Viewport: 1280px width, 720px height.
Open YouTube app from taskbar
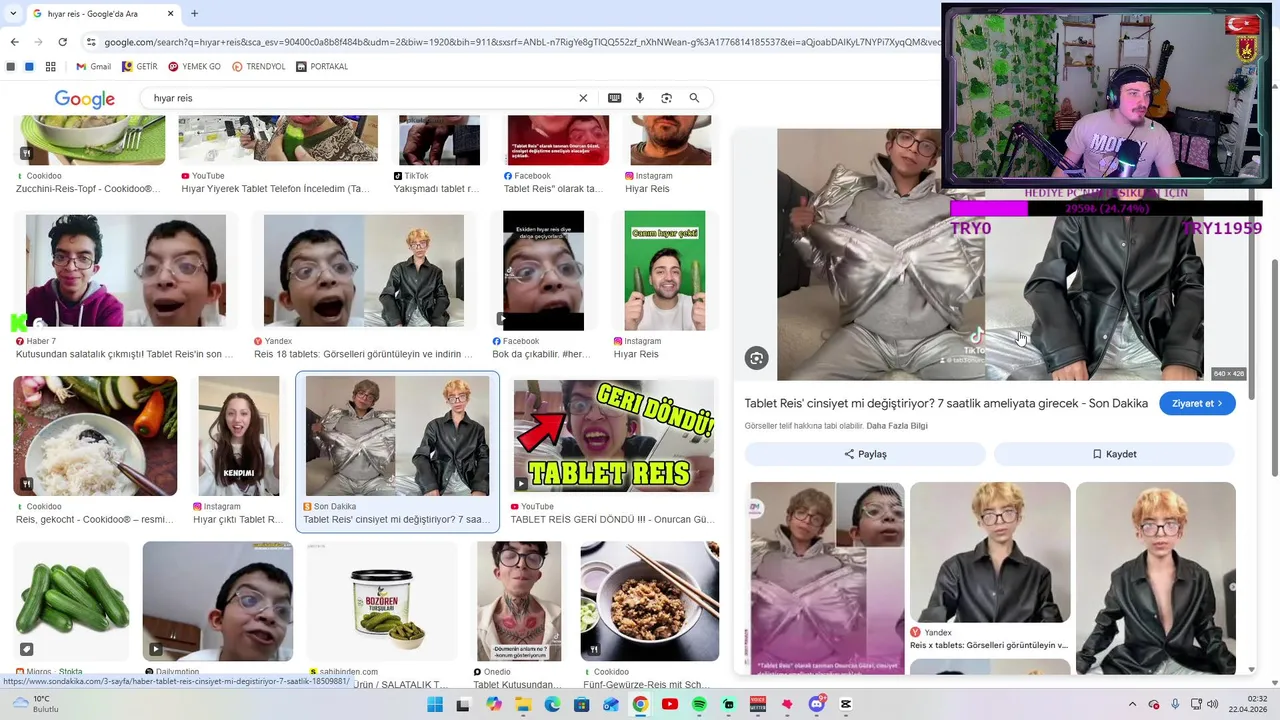[x=670, y=704]
